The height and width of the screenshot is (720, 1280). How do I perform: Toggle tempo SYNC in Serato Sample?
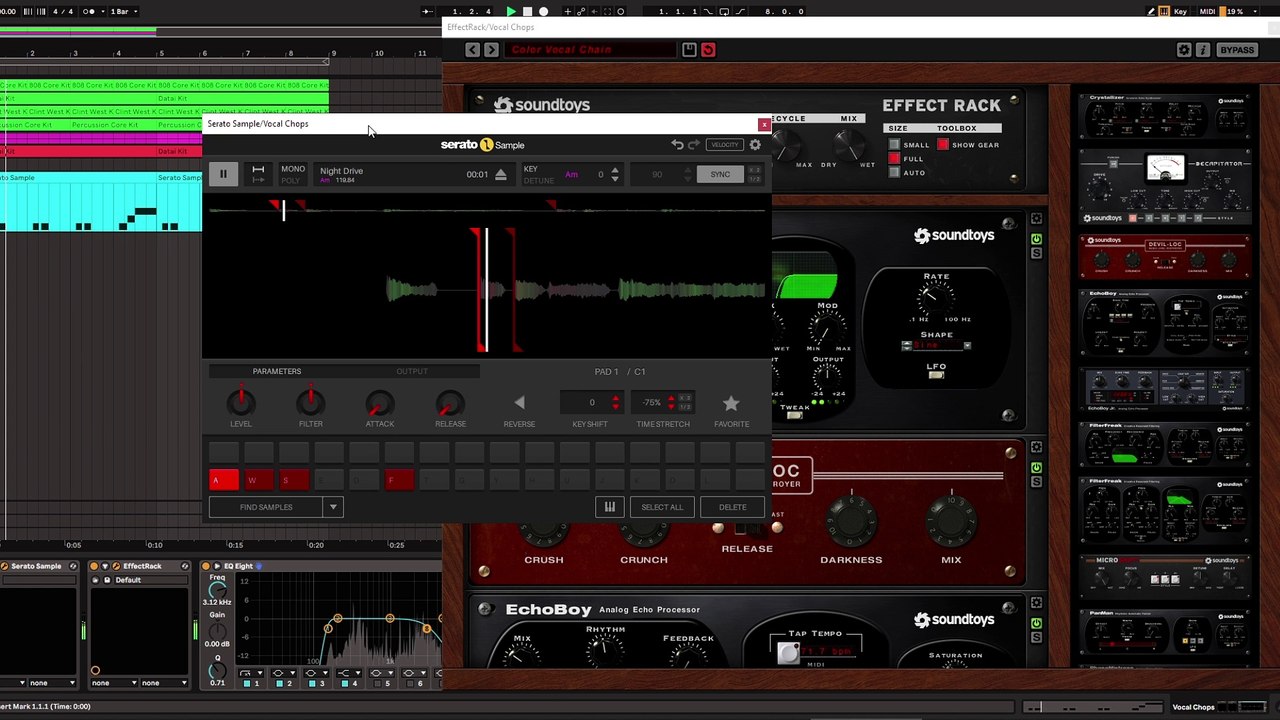pos(720,174)
